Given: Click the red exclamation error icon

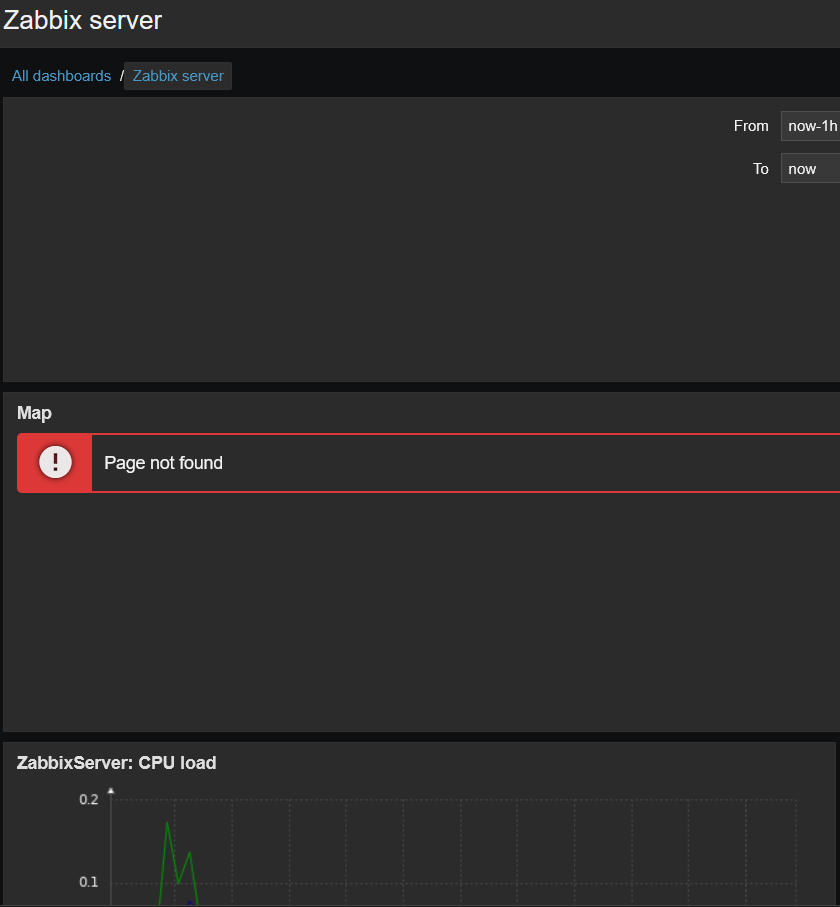Looking at the screenshot, I should 55,462.
